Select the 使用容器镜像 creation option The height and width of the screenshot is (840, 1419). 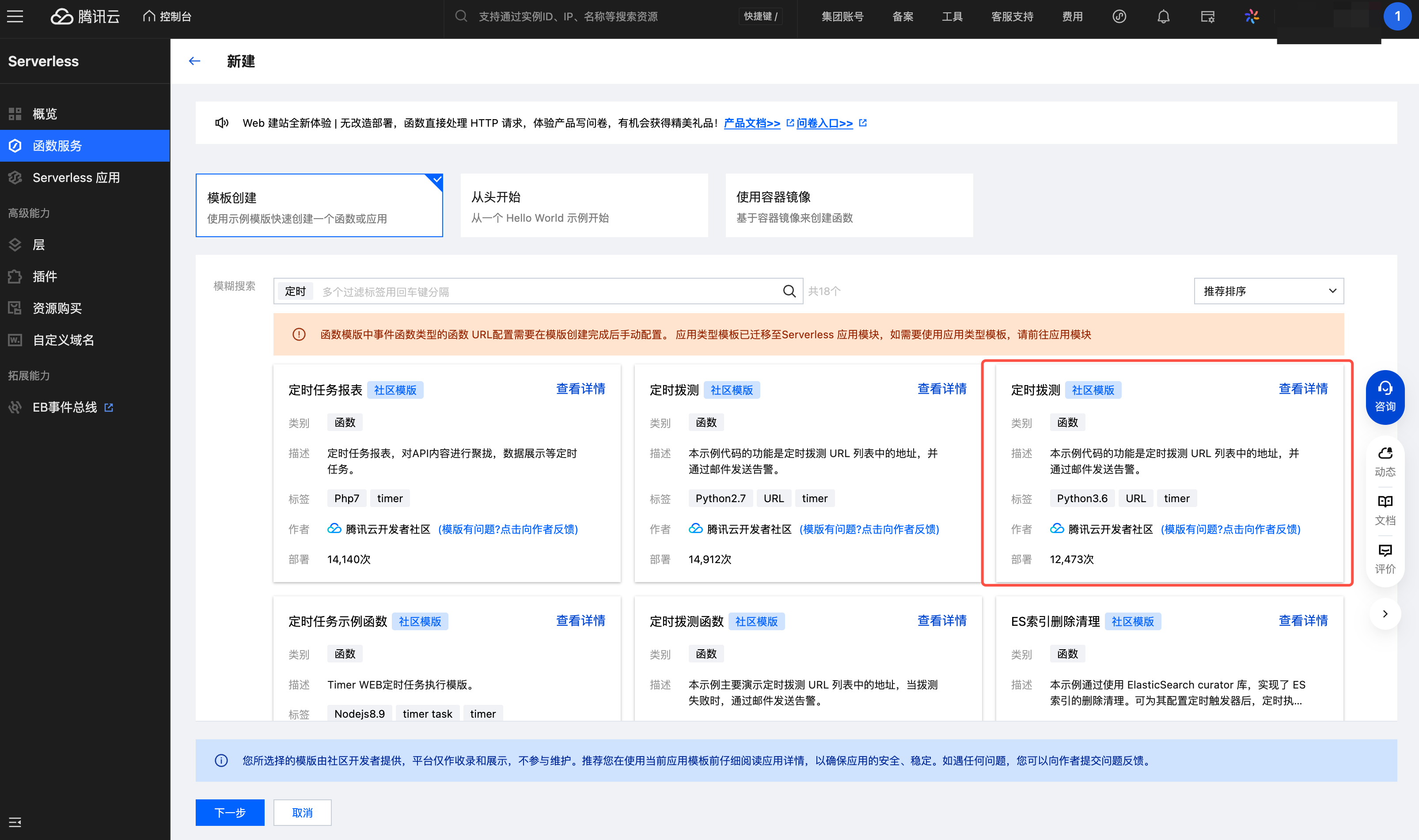click(848, 205)
